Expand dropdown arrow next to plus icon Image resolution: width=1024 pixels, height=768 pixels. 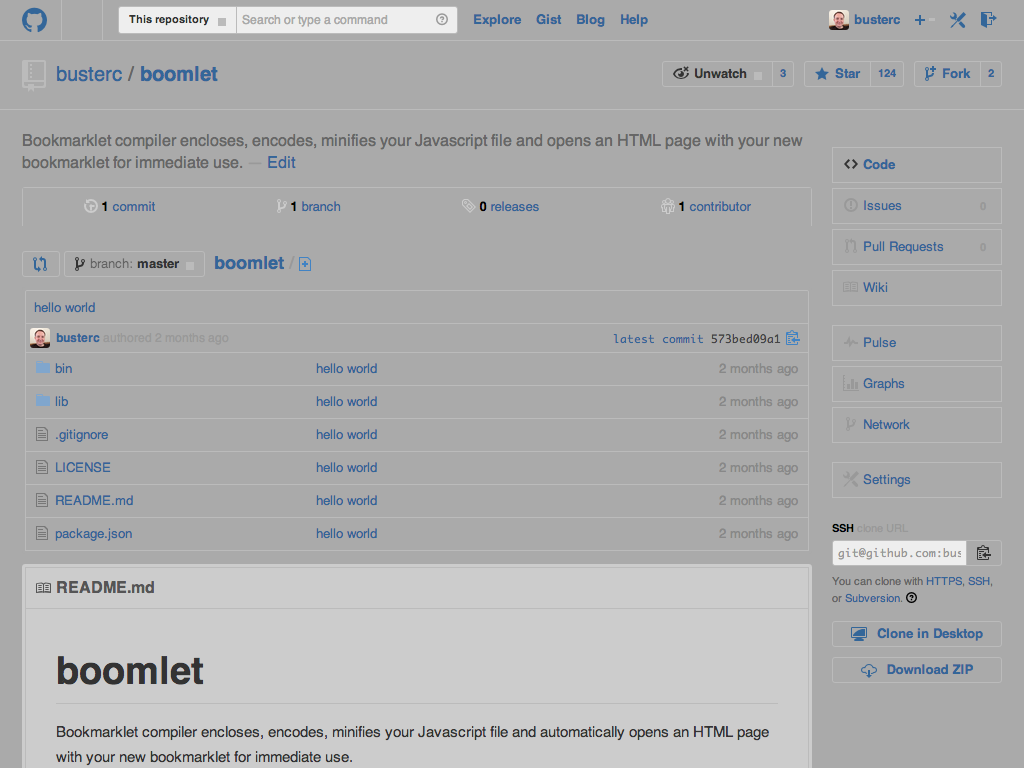click(x=933, y=20)
